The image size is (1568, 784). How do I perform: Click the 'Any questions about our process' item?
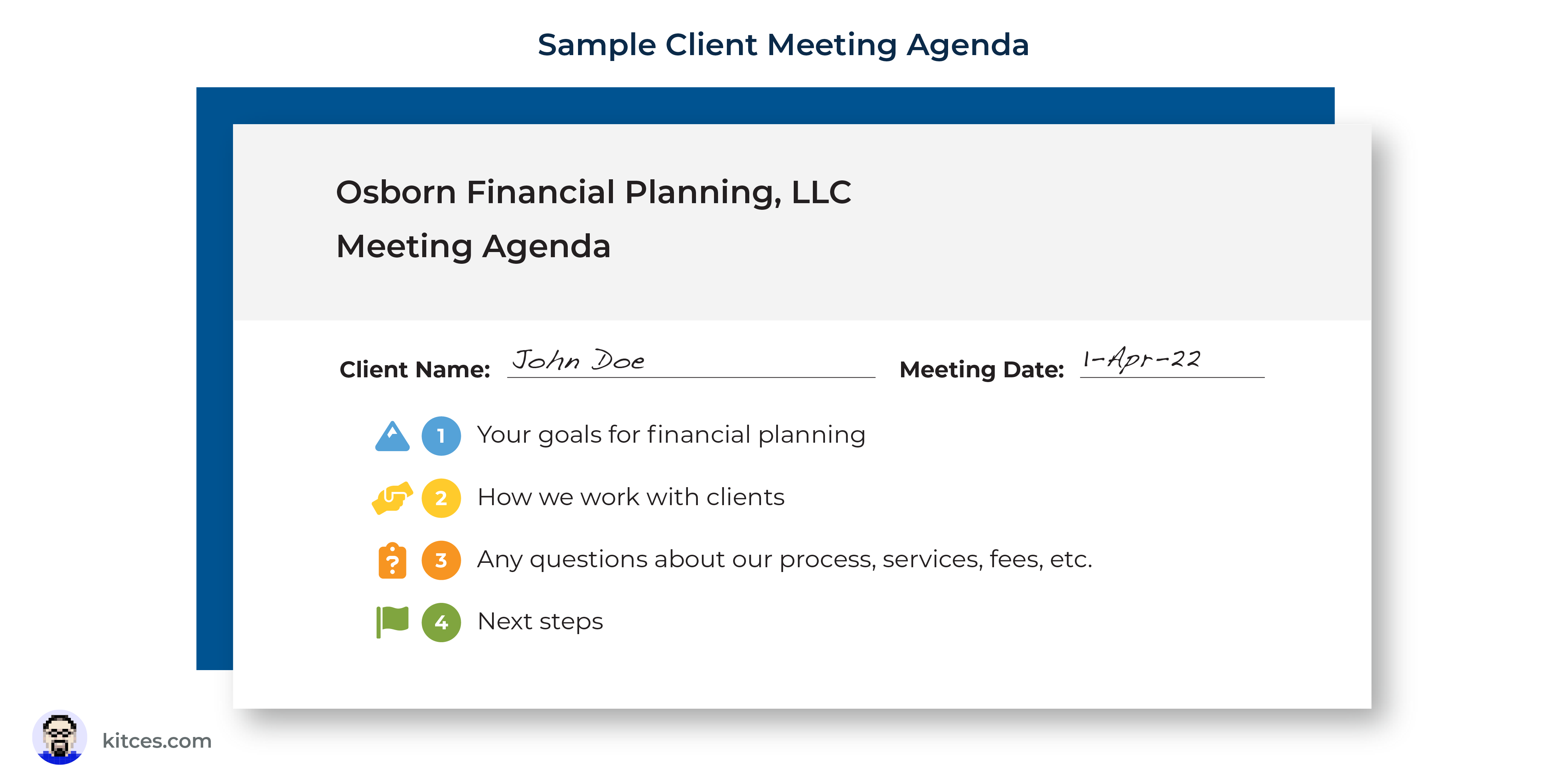click(785, 560)
